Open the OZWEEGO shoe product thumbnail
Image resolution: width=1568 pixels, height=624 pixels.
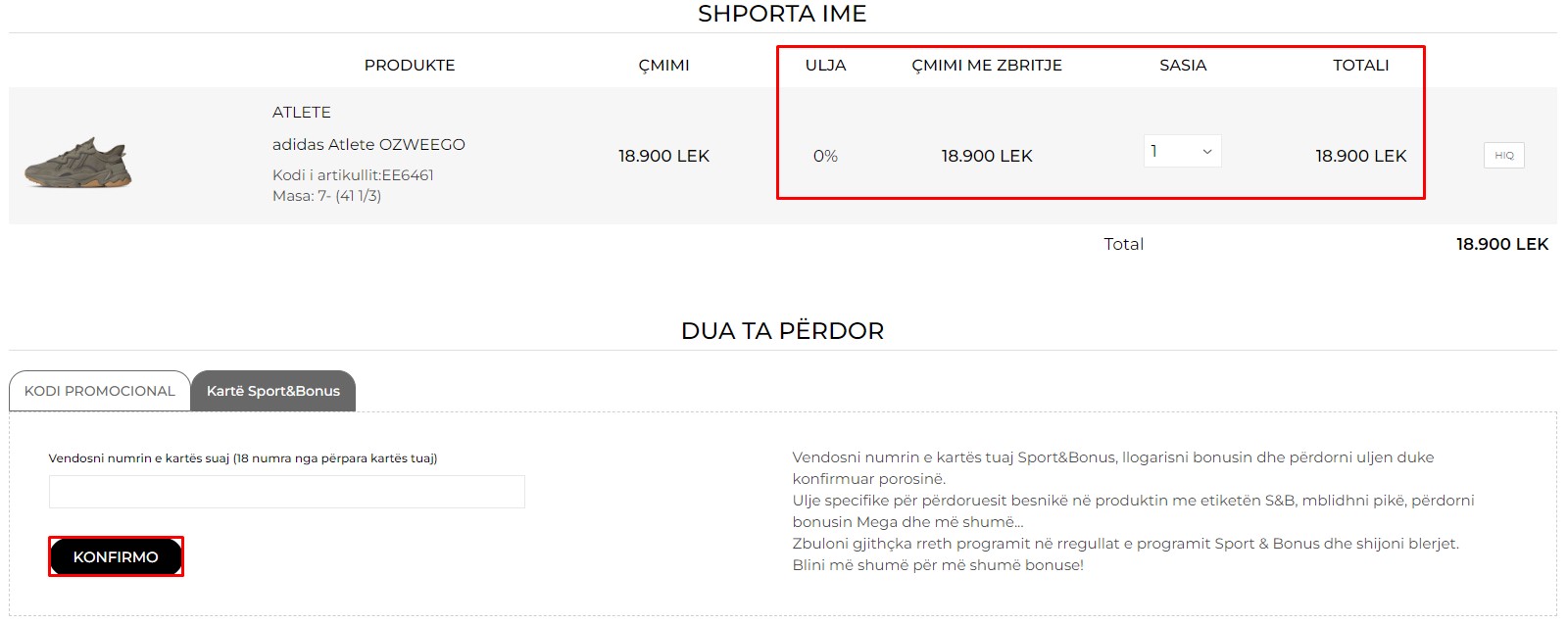pyautogui.click(x=78, y=162)
